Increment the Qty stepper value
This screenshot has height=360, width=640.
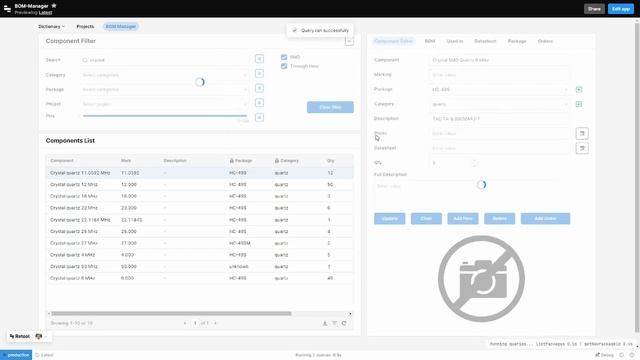click(x=474, y=161)
